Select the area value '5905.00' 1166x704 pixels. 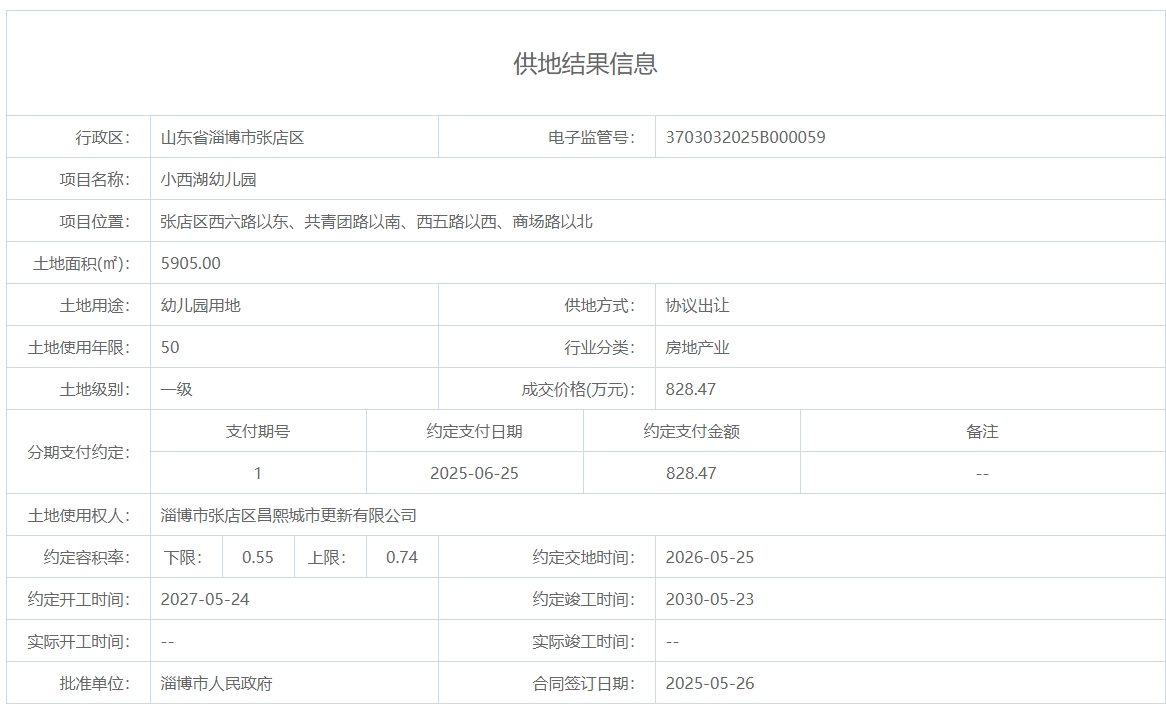pyautogui.click(x=190, y=263)
